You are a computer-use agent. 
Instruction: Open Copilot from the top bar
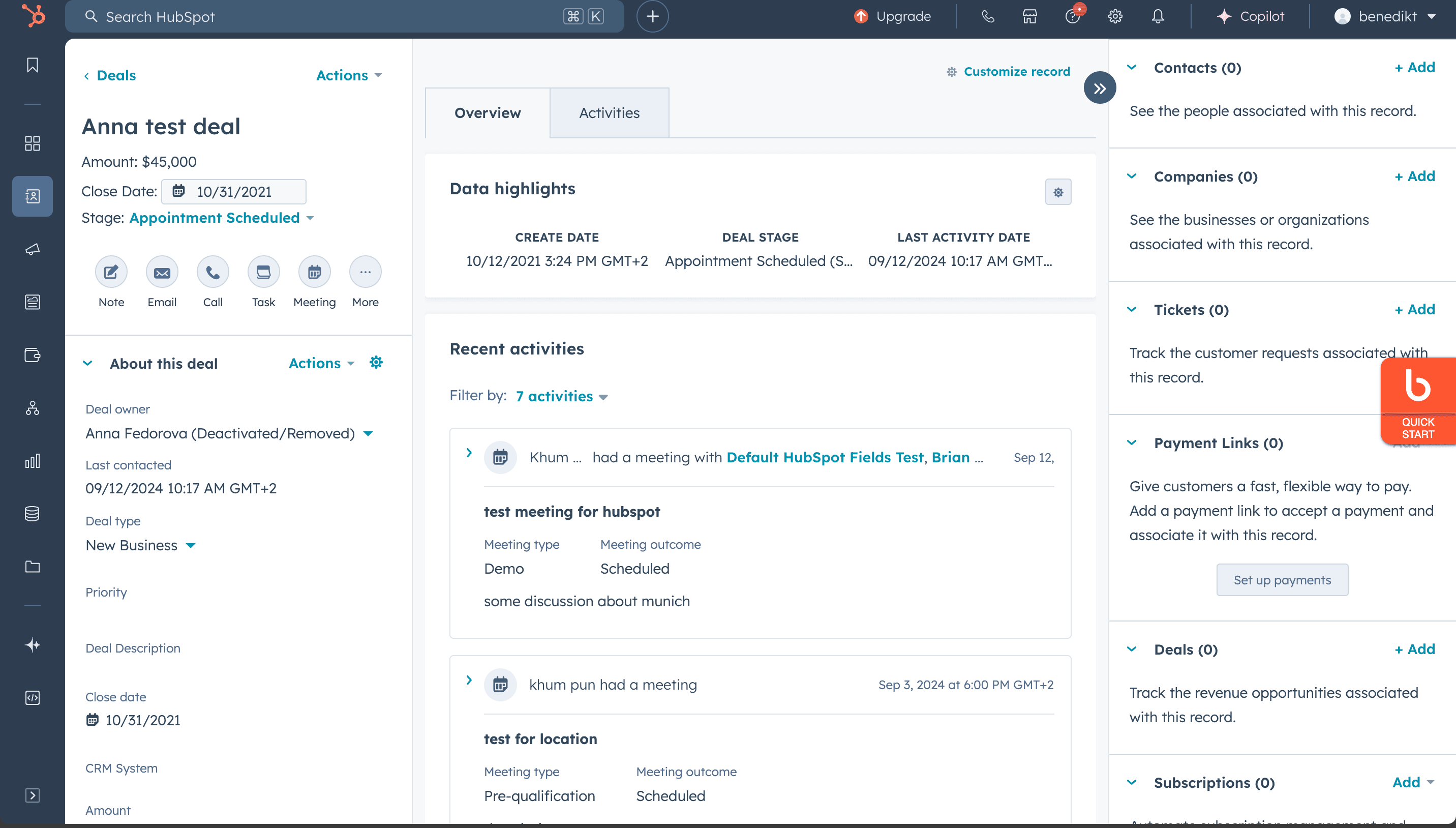click(1250, 16)
